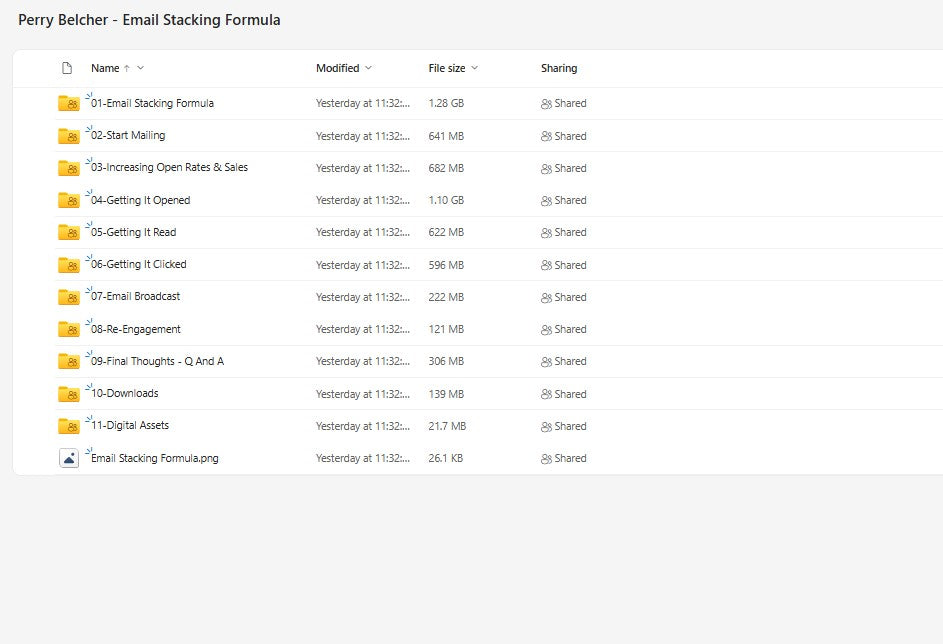Click Shared status for 05-Getting It Read

tap(564, 233)
